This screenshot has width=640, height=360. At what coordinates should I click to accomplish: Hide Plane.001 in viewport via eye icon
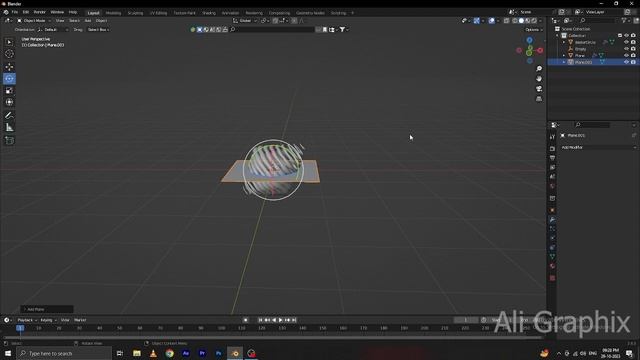(626, 62)
